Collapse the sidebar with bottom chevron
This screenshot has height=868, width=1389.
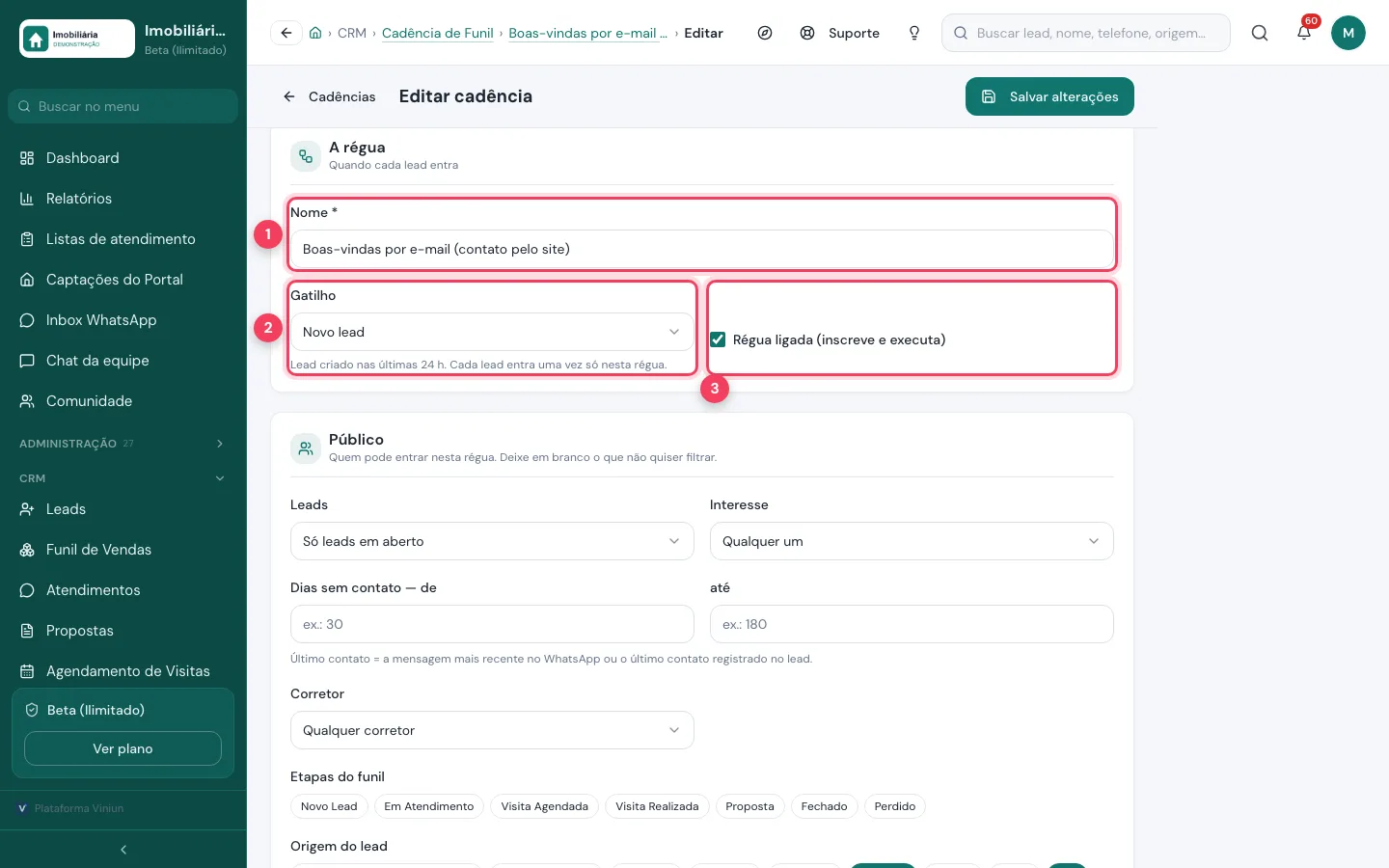tap(123, 850)
